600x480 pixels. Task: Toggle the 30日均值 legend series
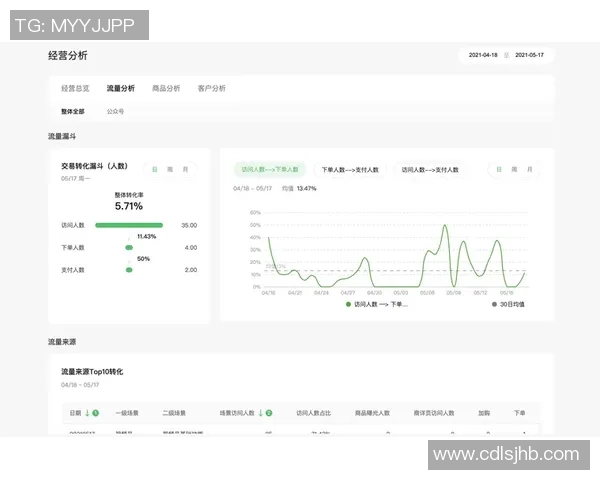pyautogui.click(x=508, y=304)
